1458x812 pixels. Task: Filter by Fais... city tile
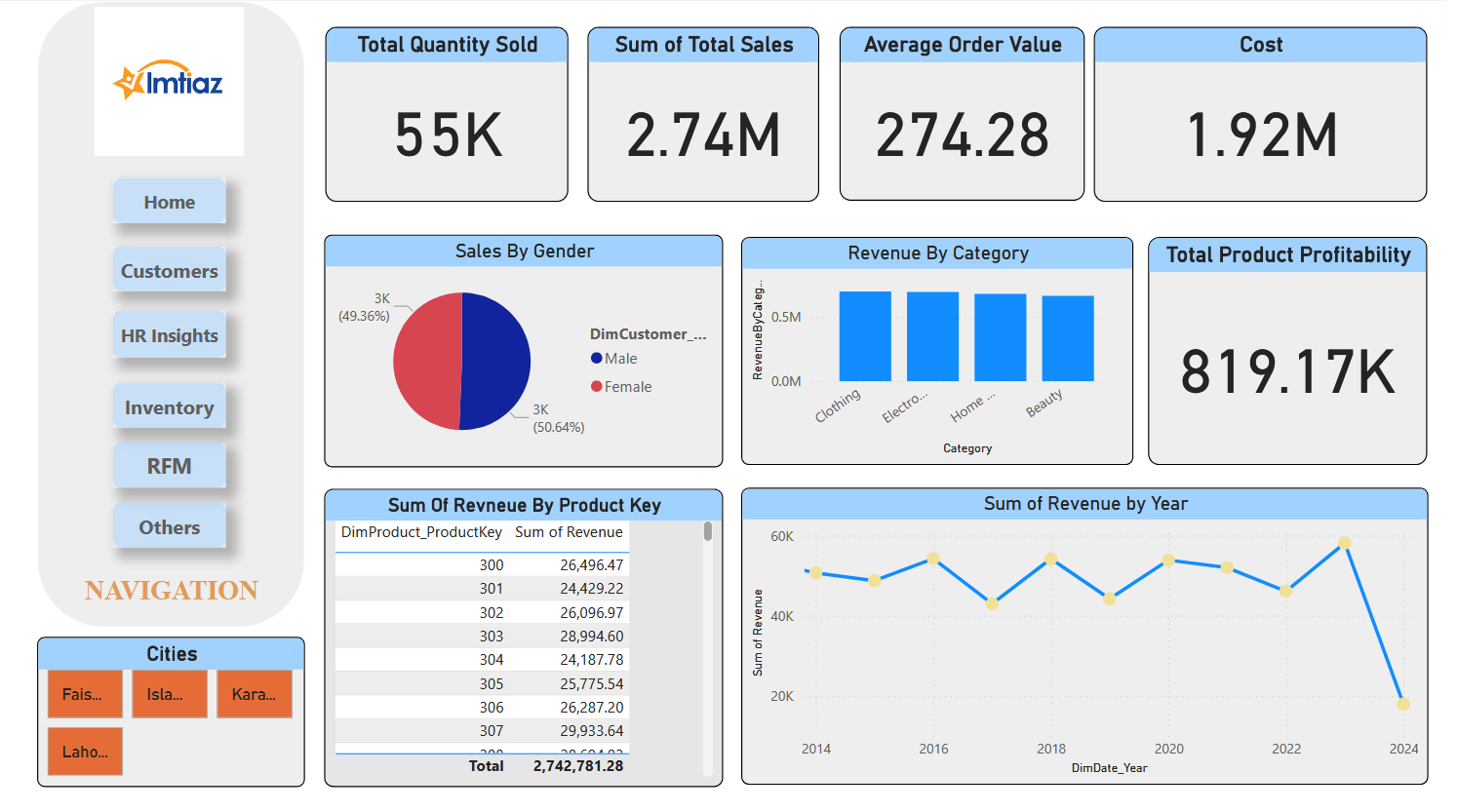(85, 694)
